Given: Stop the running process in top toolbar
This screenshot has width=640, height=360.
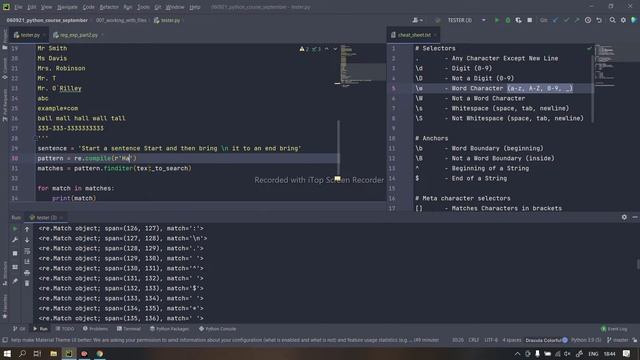Looking at the screenshot, I should click(529, 20).
